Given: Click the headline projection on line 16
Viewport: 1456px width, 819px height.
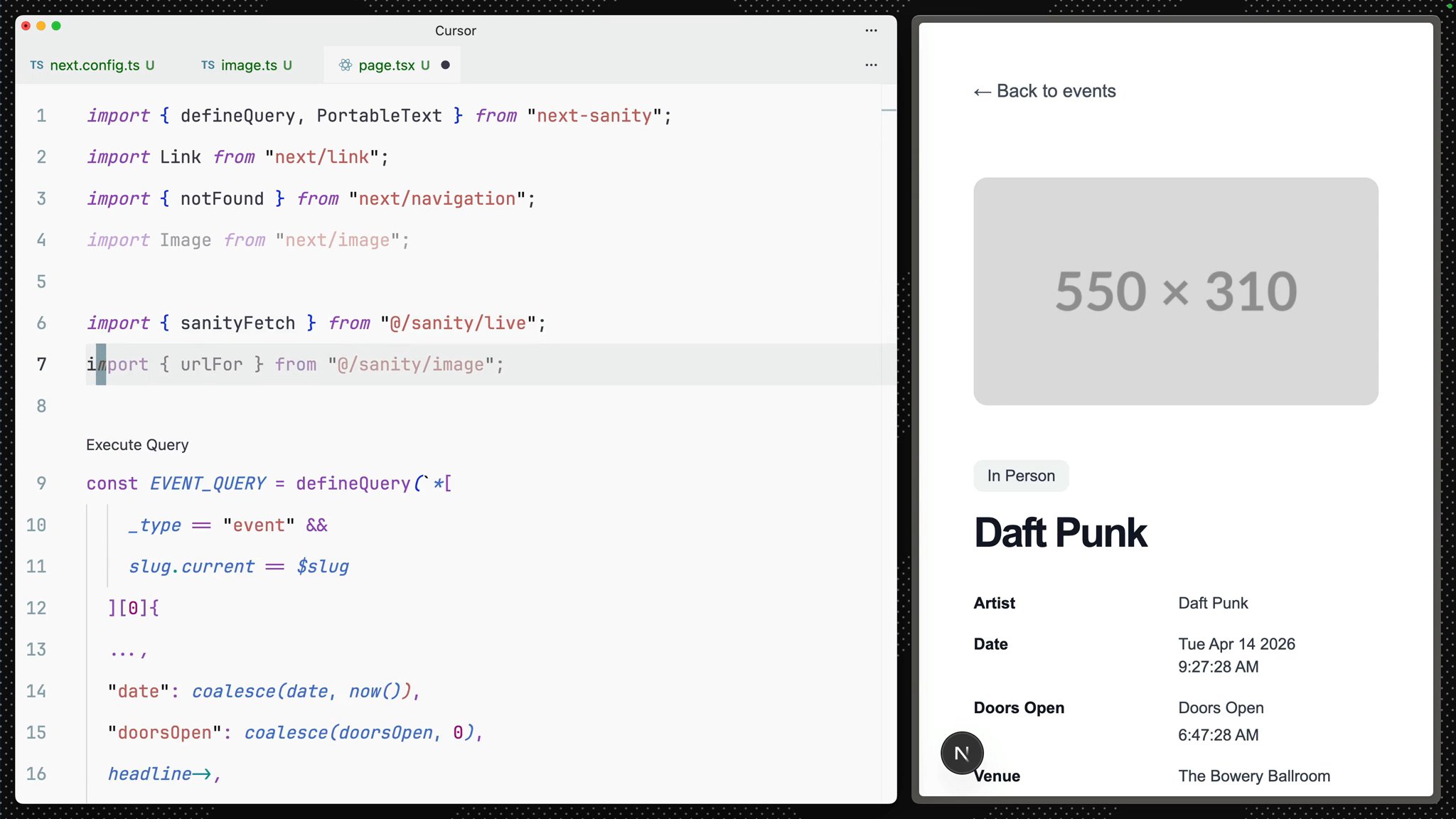Looking at the screenshot, I should 149,774.
